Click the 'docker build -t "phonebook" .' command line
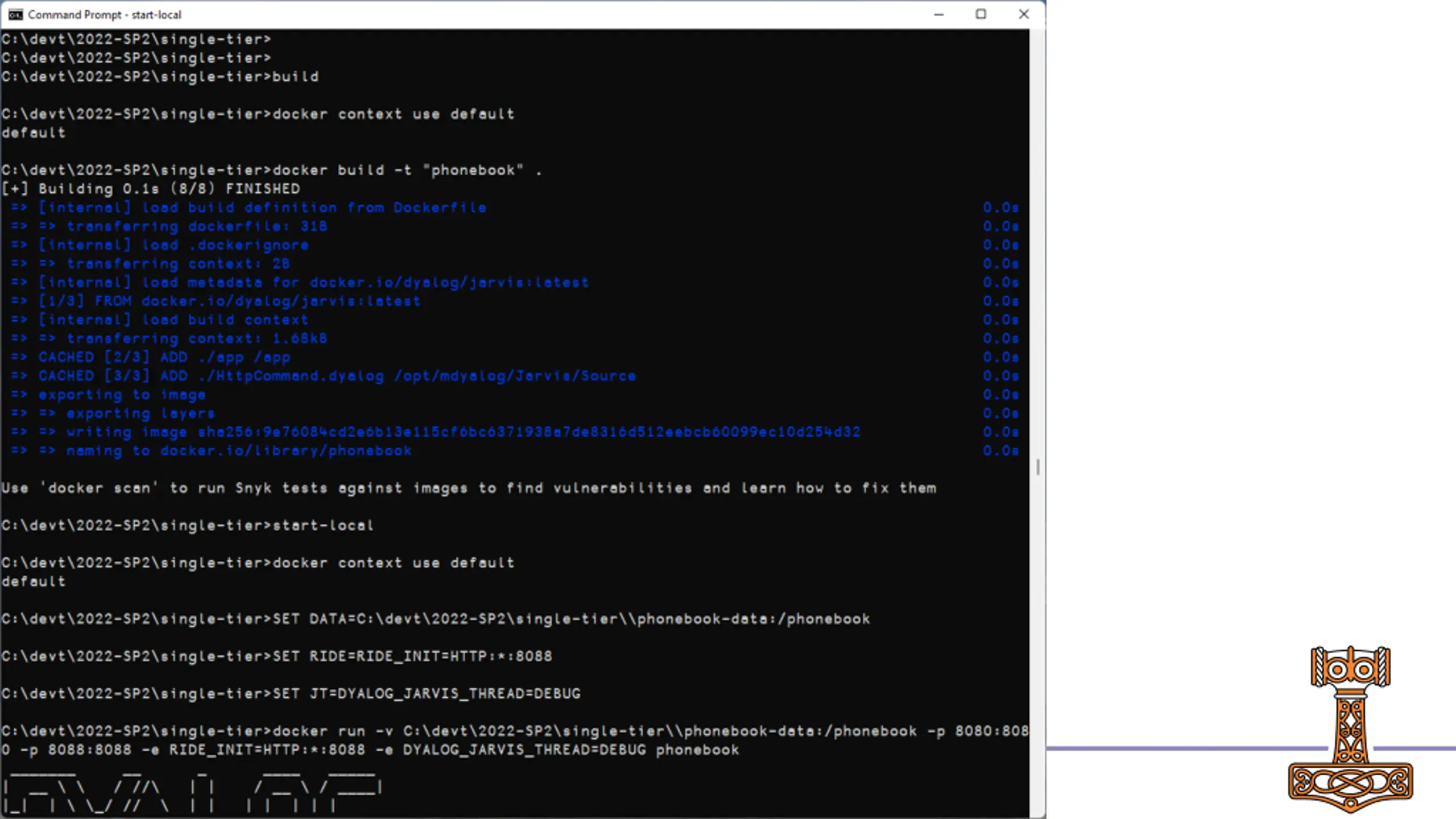This screenshot has width=1456, height=819. pyautogui.click(x=272, y=170)
